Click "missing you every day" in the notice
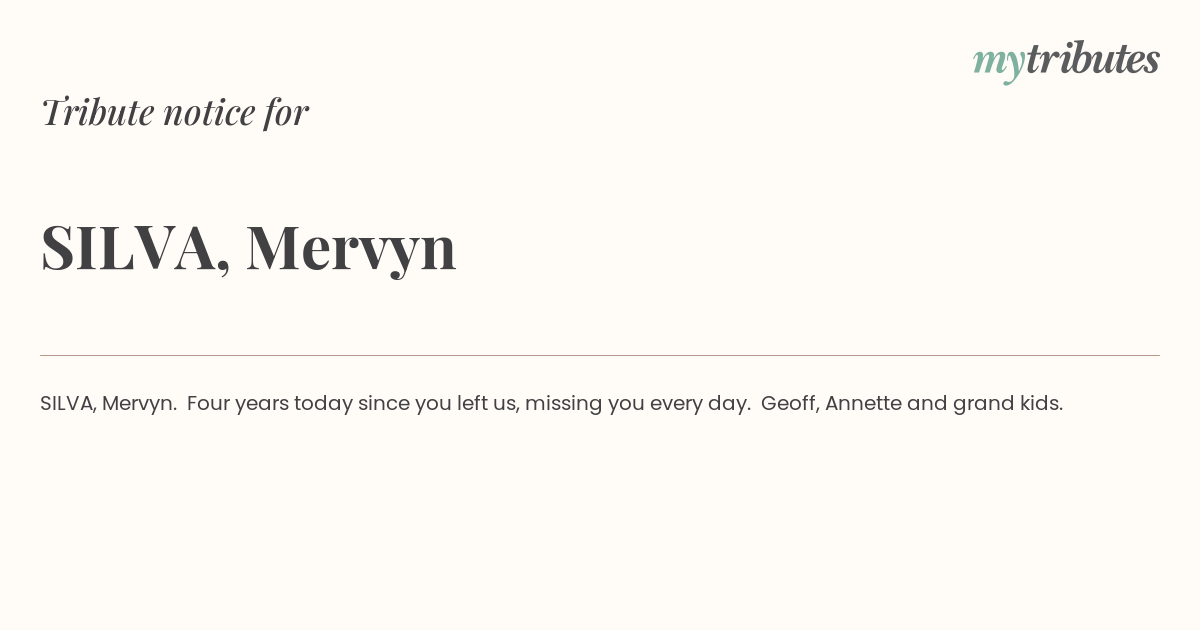 [637, 404]
